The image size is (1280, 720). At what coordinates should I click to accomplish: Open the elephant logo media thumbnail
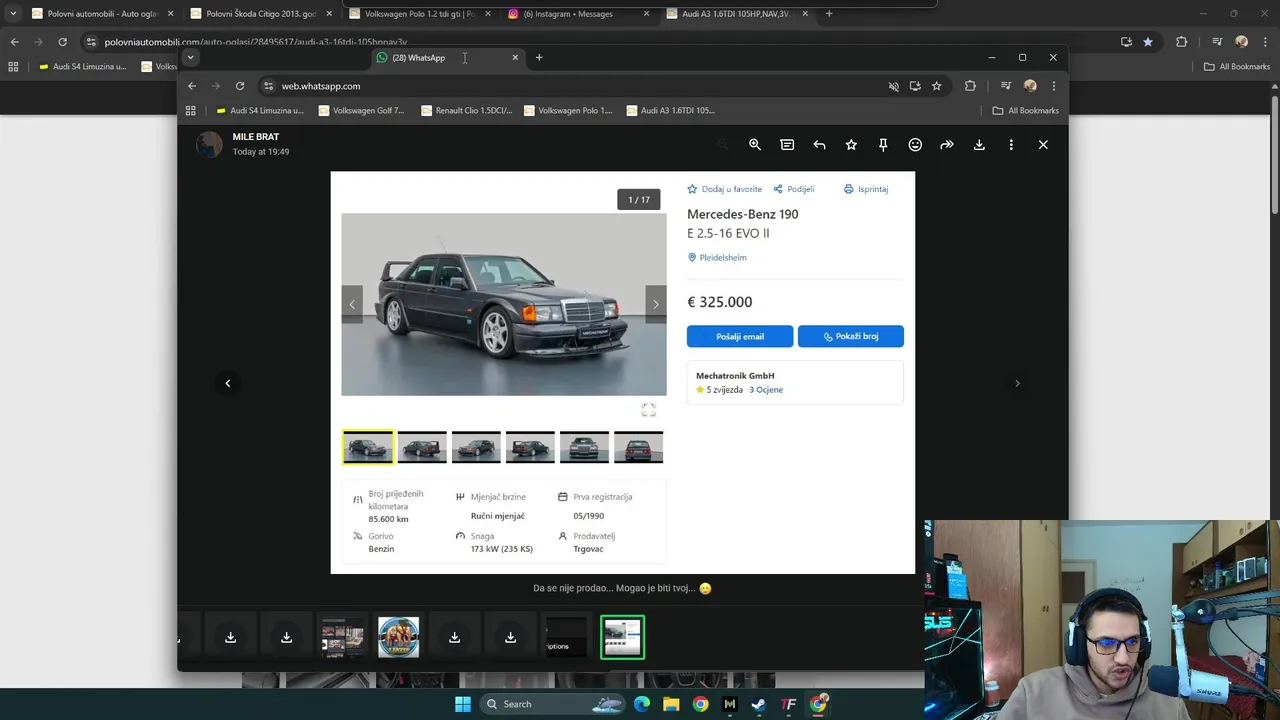tap(398, 637)
